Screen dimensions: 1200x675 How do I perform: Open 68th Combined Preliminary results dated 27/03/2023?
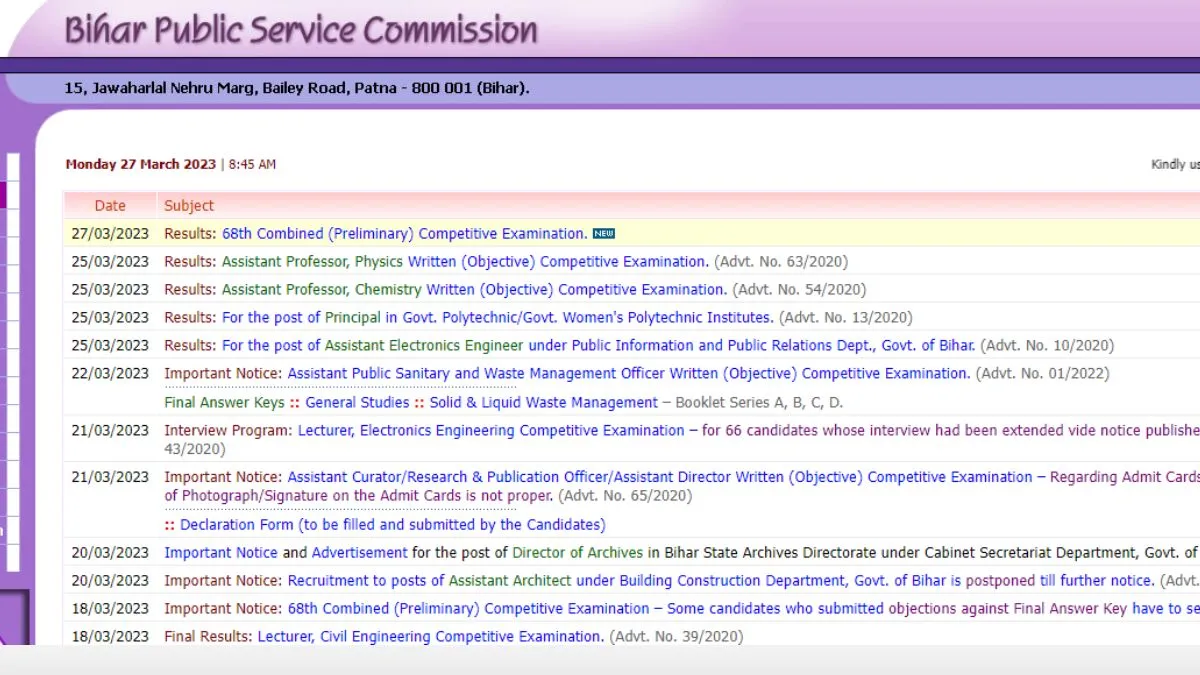click(404, 234)
